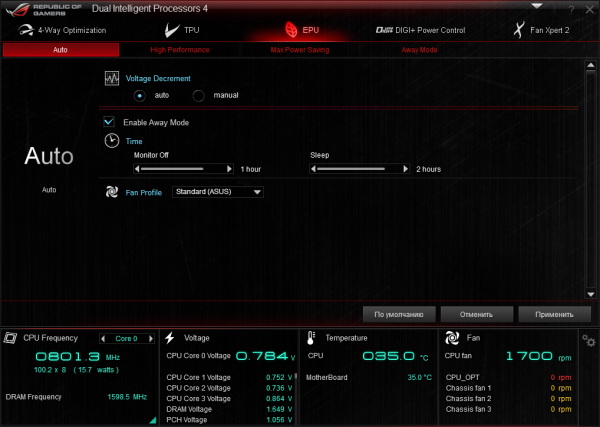Open Fan Xpert 2 section
Viewport: 600px width, 427px height.
coord(541,30)
